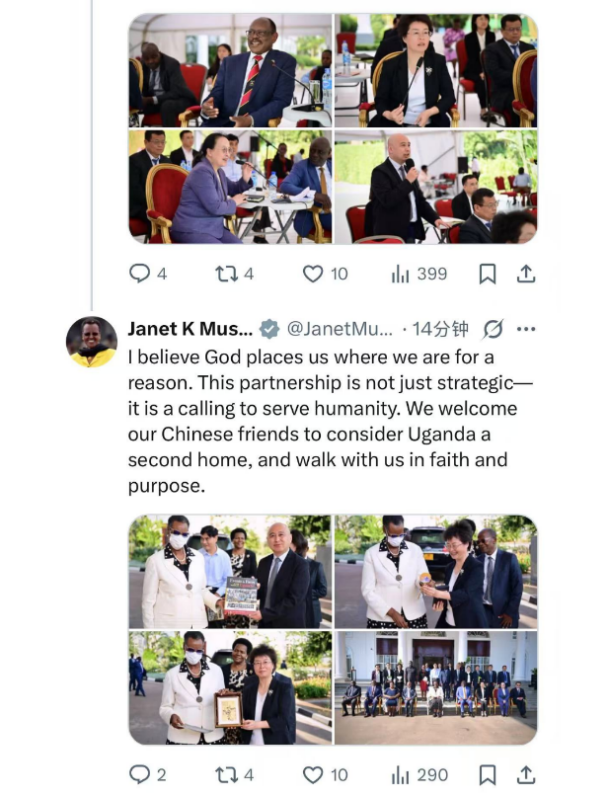This screenshot has height=797, width=608.
Task: Bookmark Janet K Museveni's tweet
Action: pos(488,775)
